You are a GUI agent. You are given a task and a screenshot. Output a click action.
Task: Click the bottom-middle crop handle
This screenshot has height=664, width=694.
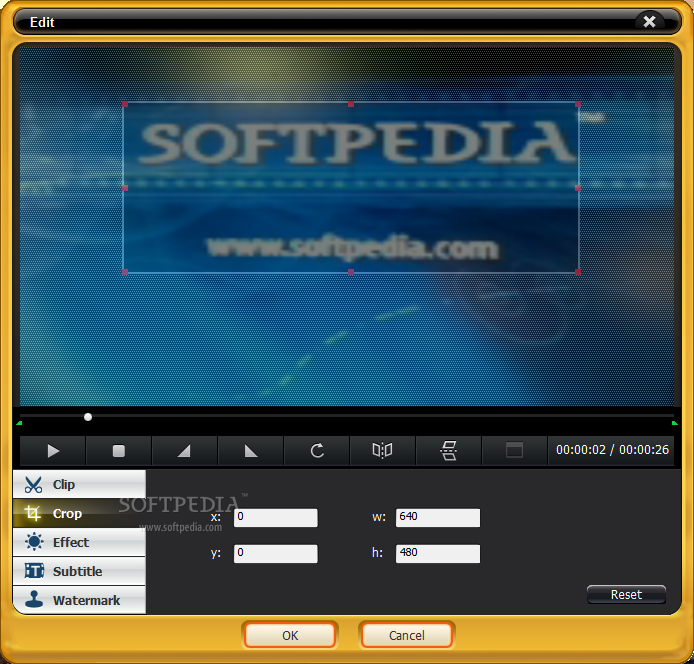[351, 272]
